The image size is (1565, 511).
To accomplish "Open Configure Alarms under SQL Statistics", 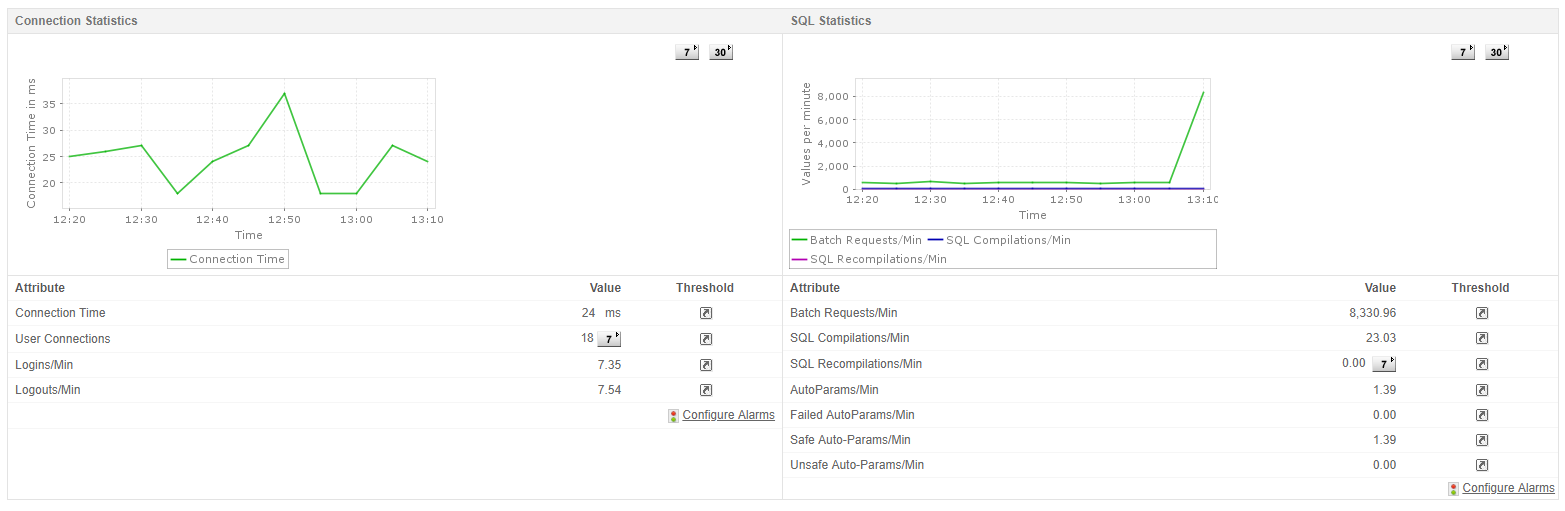I will pyautogui.click(x=1508, y=488).
